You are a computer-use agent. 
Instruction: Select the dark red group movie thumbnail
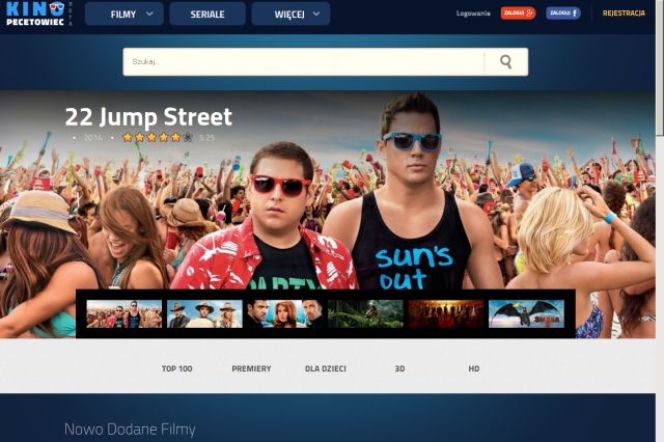pos(446,314)
